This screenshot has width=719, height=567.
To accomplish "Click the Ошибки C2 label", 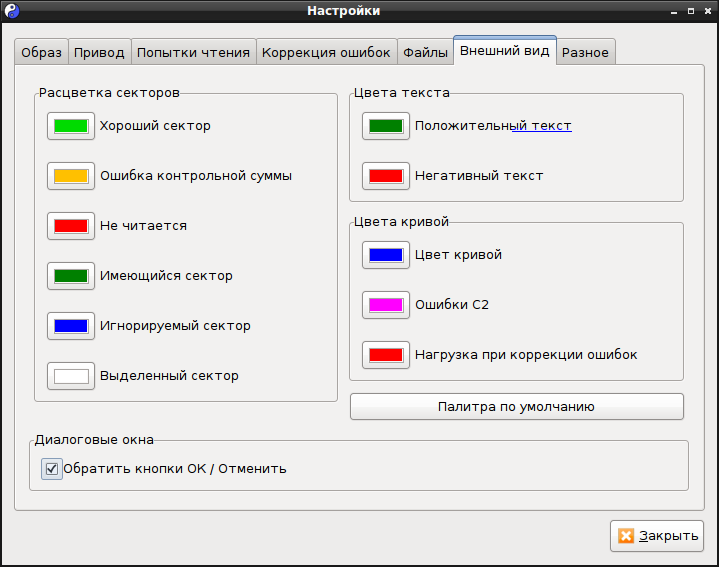I will [x=452, y=304].
